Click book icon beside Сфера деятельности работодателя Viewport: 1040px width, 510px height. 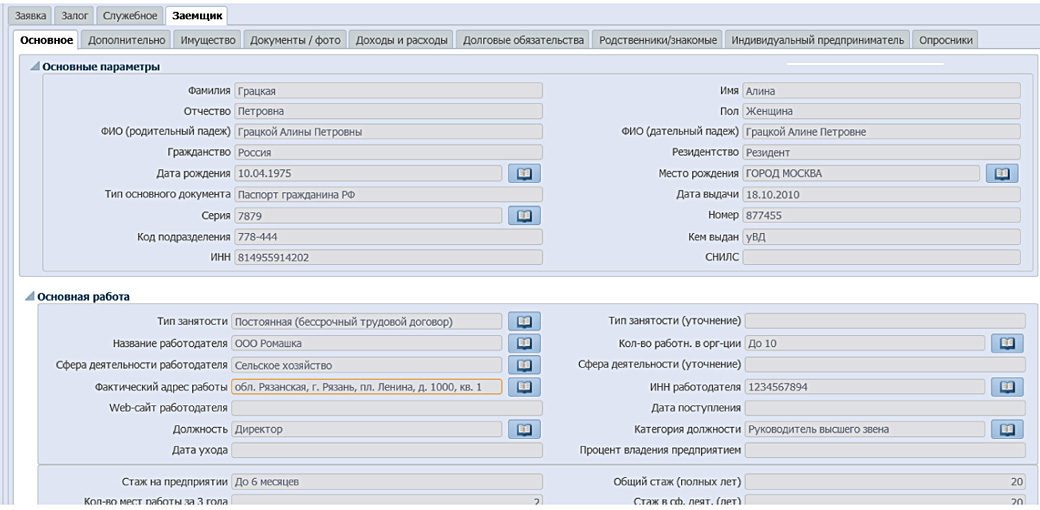(523, 365)
